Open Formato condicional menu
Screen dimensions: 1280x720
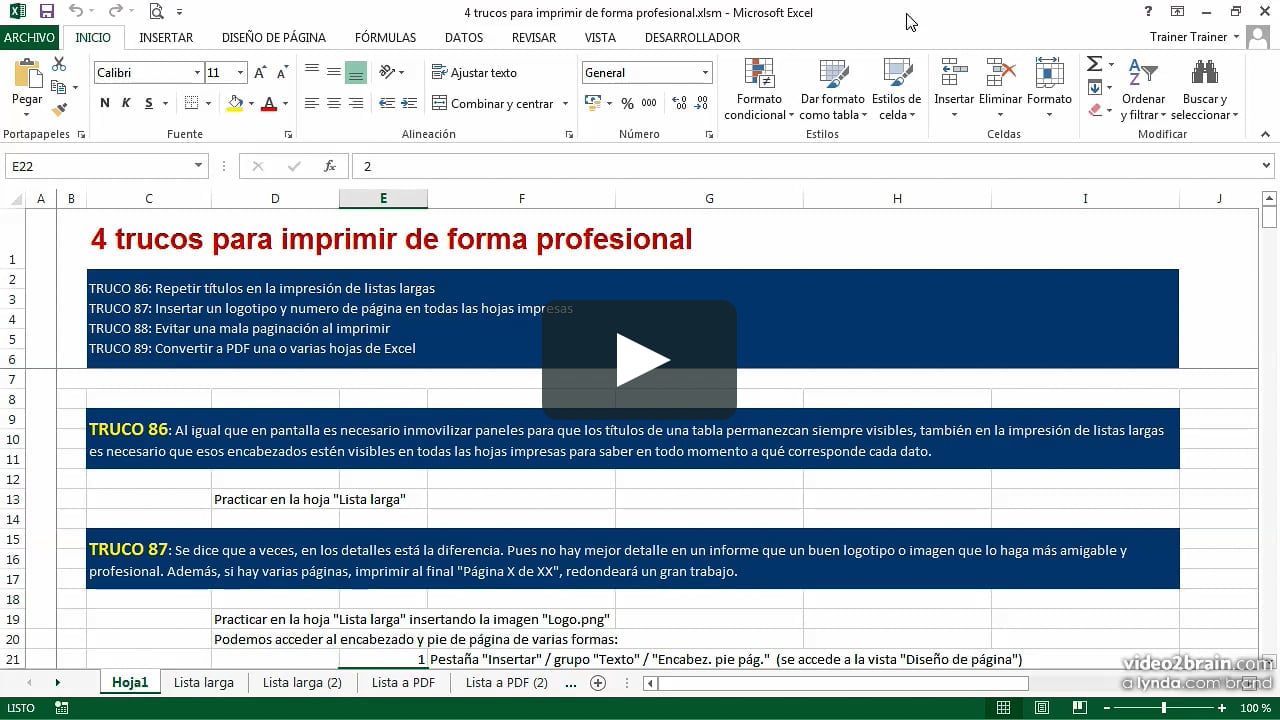click(x=759, y=89)
